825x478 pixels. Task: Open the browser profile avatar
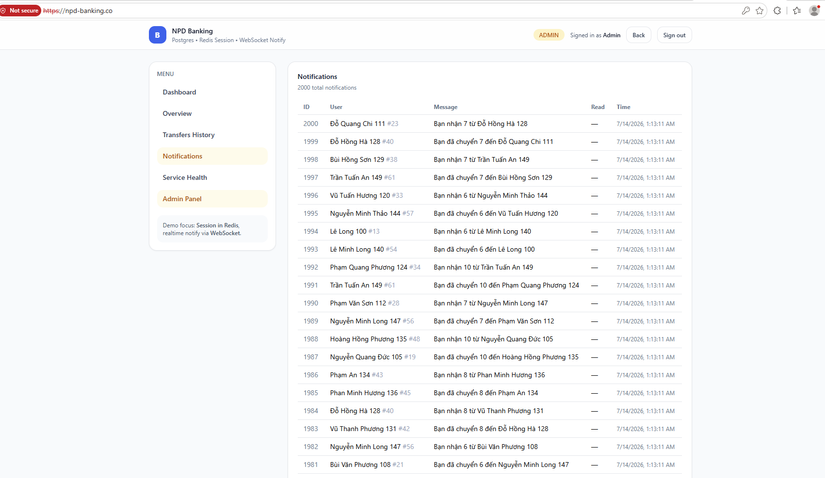point(814,11)
